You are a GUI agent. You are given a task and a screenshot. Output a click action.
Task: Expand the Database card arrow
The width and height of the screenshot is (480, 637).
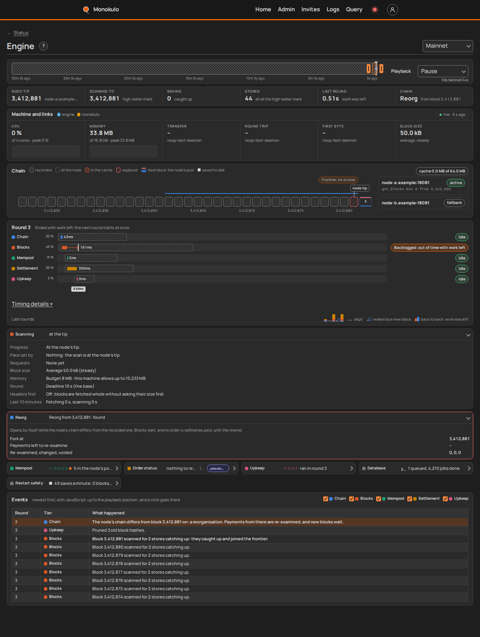coord(469,468)
